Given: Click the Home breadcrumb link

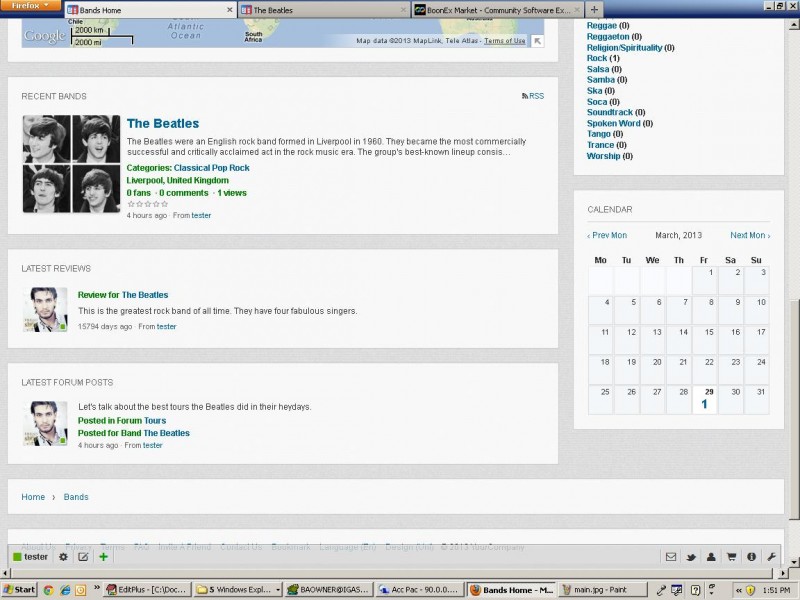Looking at the screenshot, I should point(33,497).
